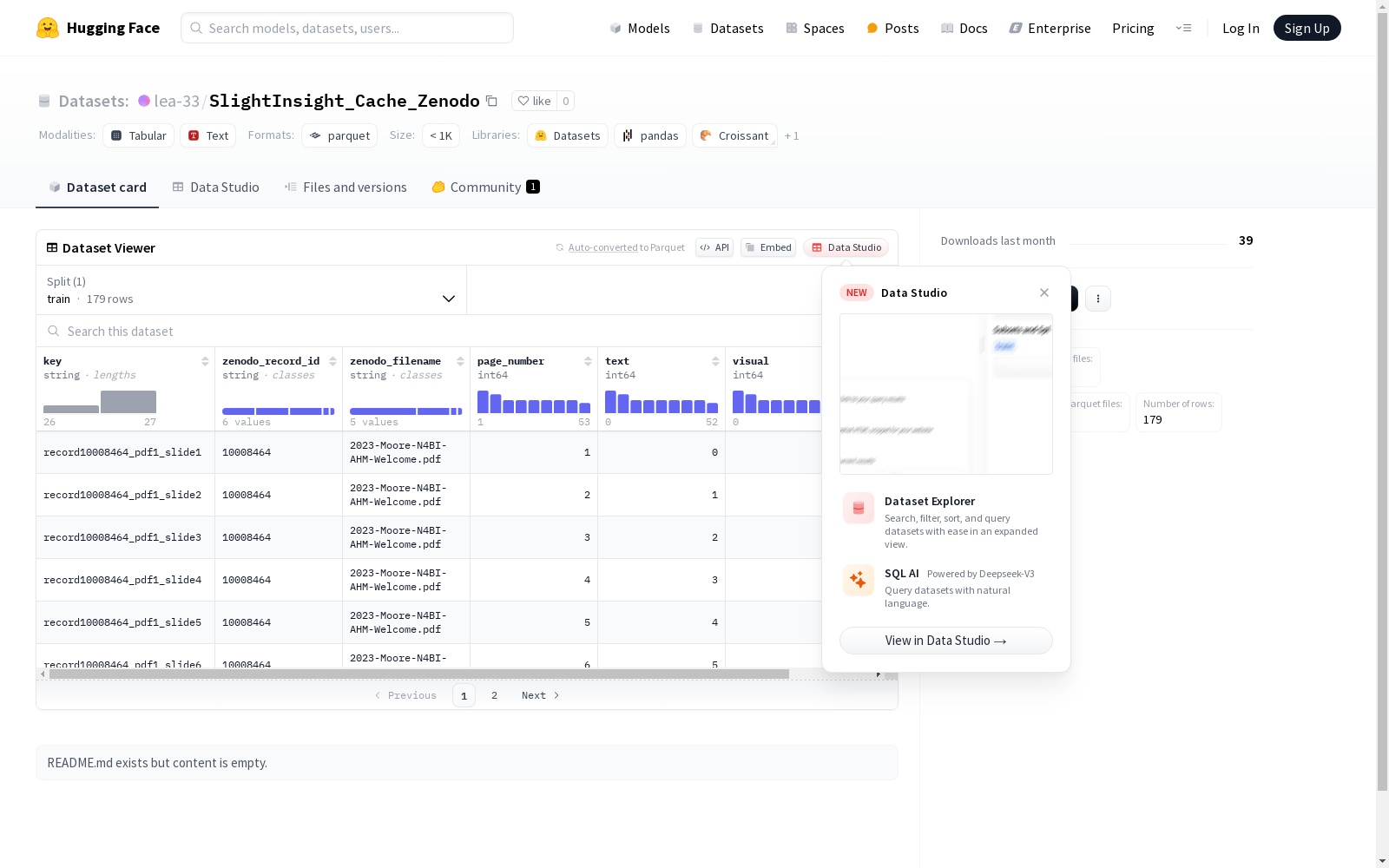1389x868 pixels.
Task: Click the SQL AI sparkle icon
Action: pos(859,581)
